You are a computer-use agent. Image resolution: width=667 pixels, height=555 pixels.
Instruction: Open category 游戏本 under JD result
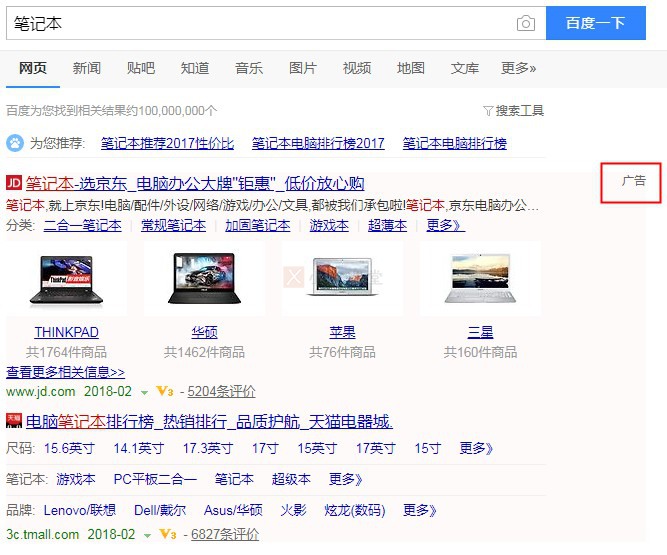coord(329,225)
